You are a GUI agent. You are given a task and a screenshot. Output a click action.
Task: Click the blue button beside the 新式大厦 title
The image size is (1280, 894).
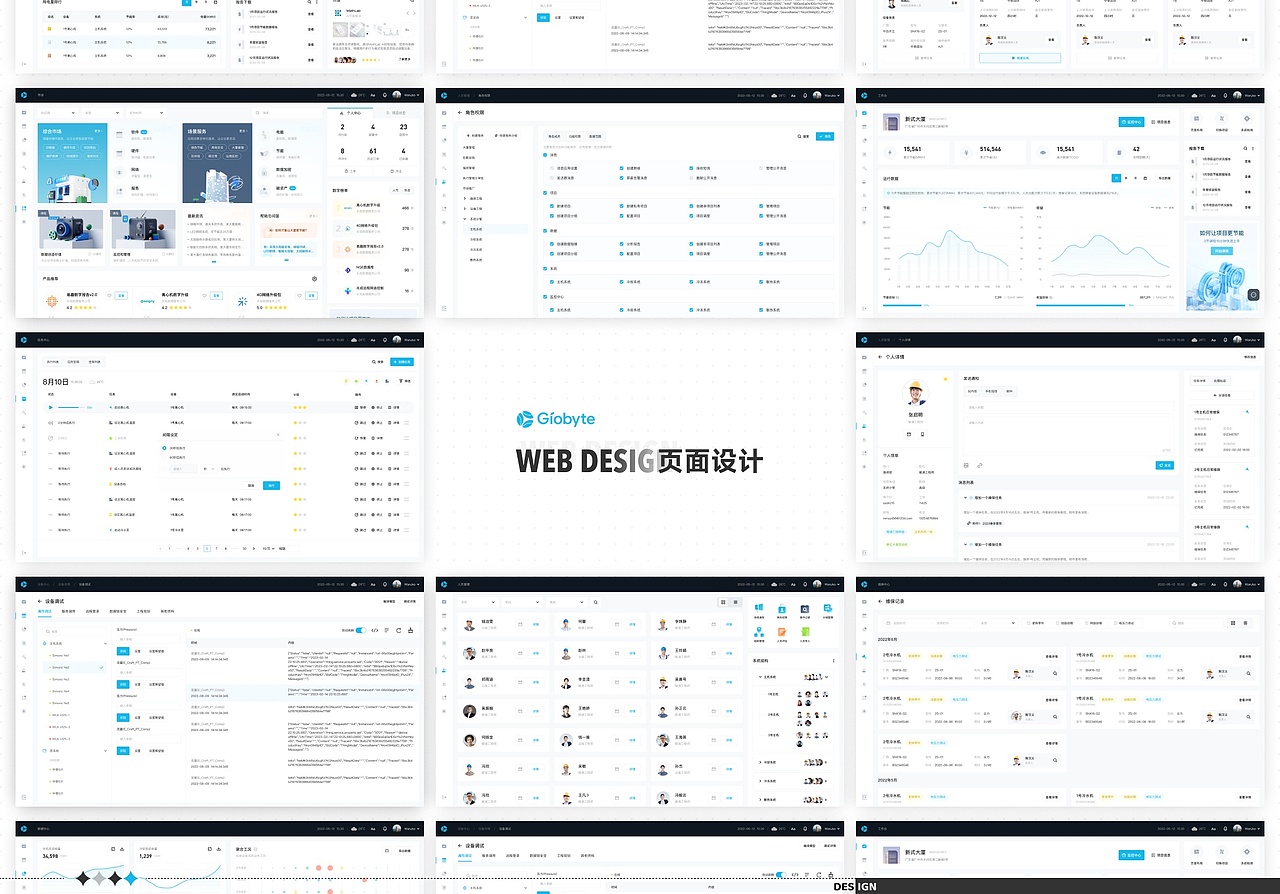tap(1131, 122)
